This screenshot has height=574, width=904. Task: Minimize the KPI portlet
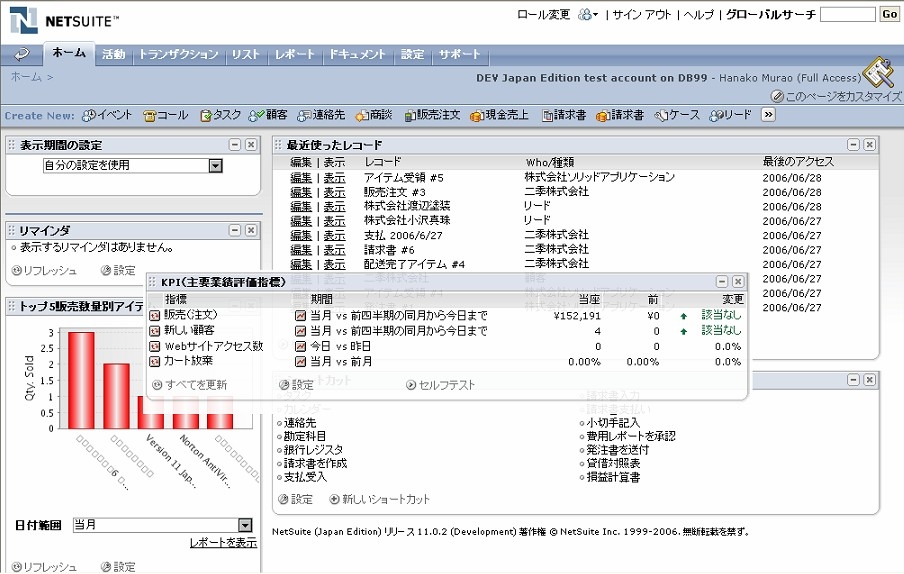[722, 282]
